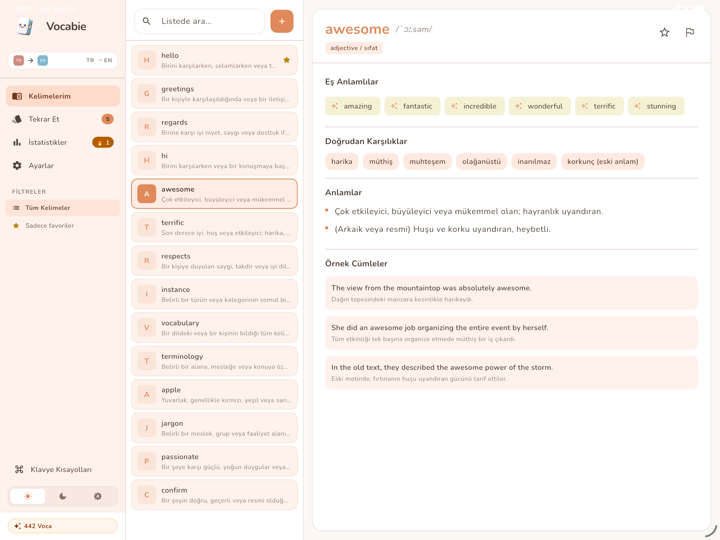Click the stunning synonym chip

[656, 106]
